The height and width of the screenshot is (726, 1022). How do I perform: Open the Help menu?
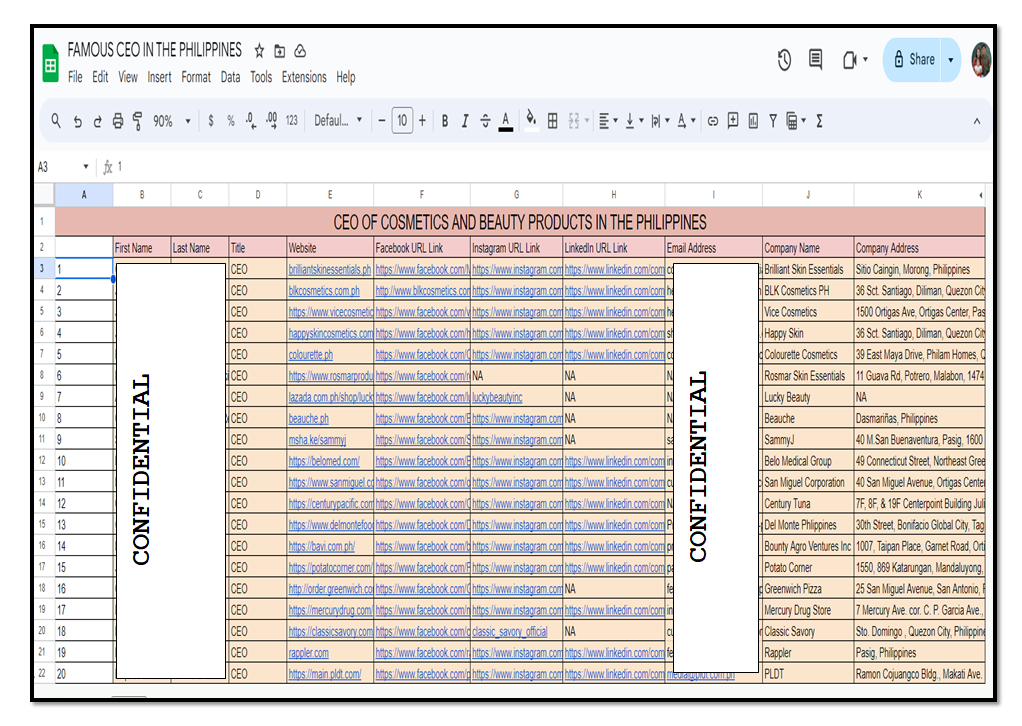tap(345, 77)
